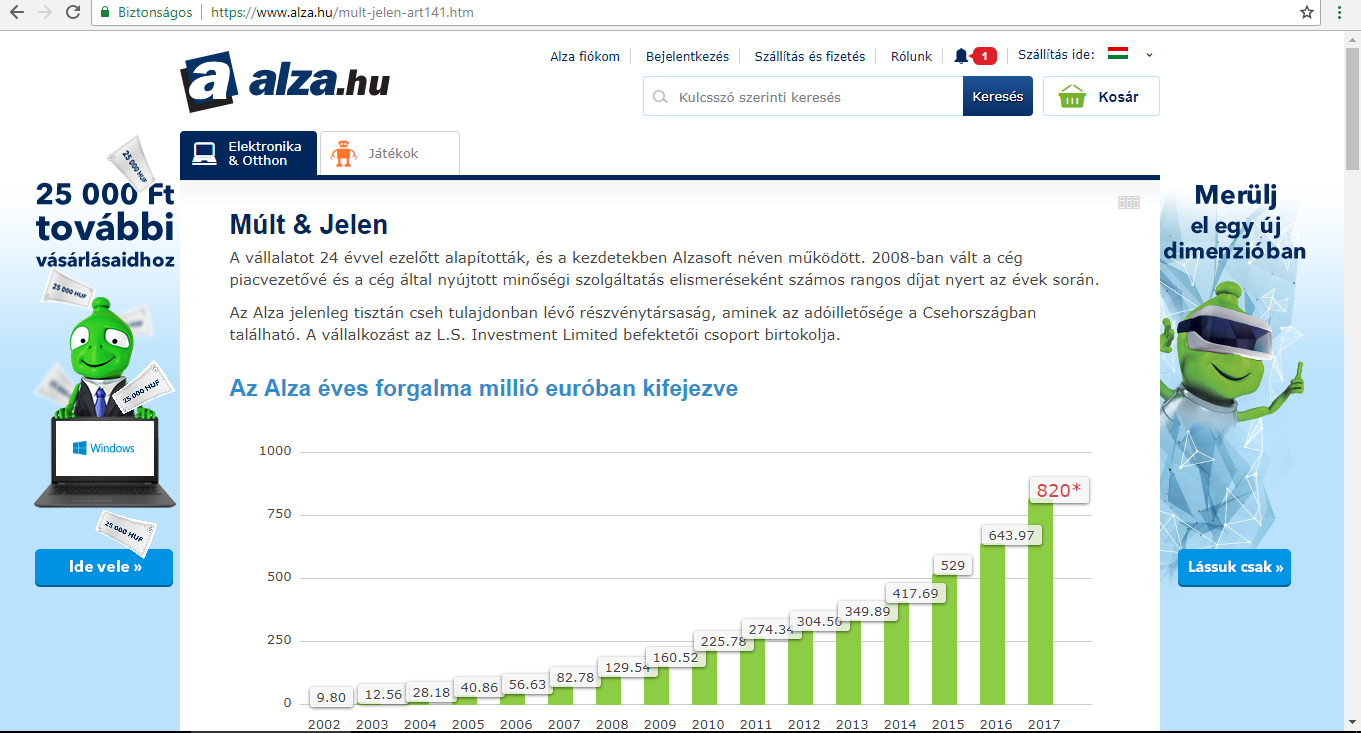The width and height of the screenshot is (1361, 733).
Task: Click the Lássuk csak » banner button
Action: (x=1234, y=567)
